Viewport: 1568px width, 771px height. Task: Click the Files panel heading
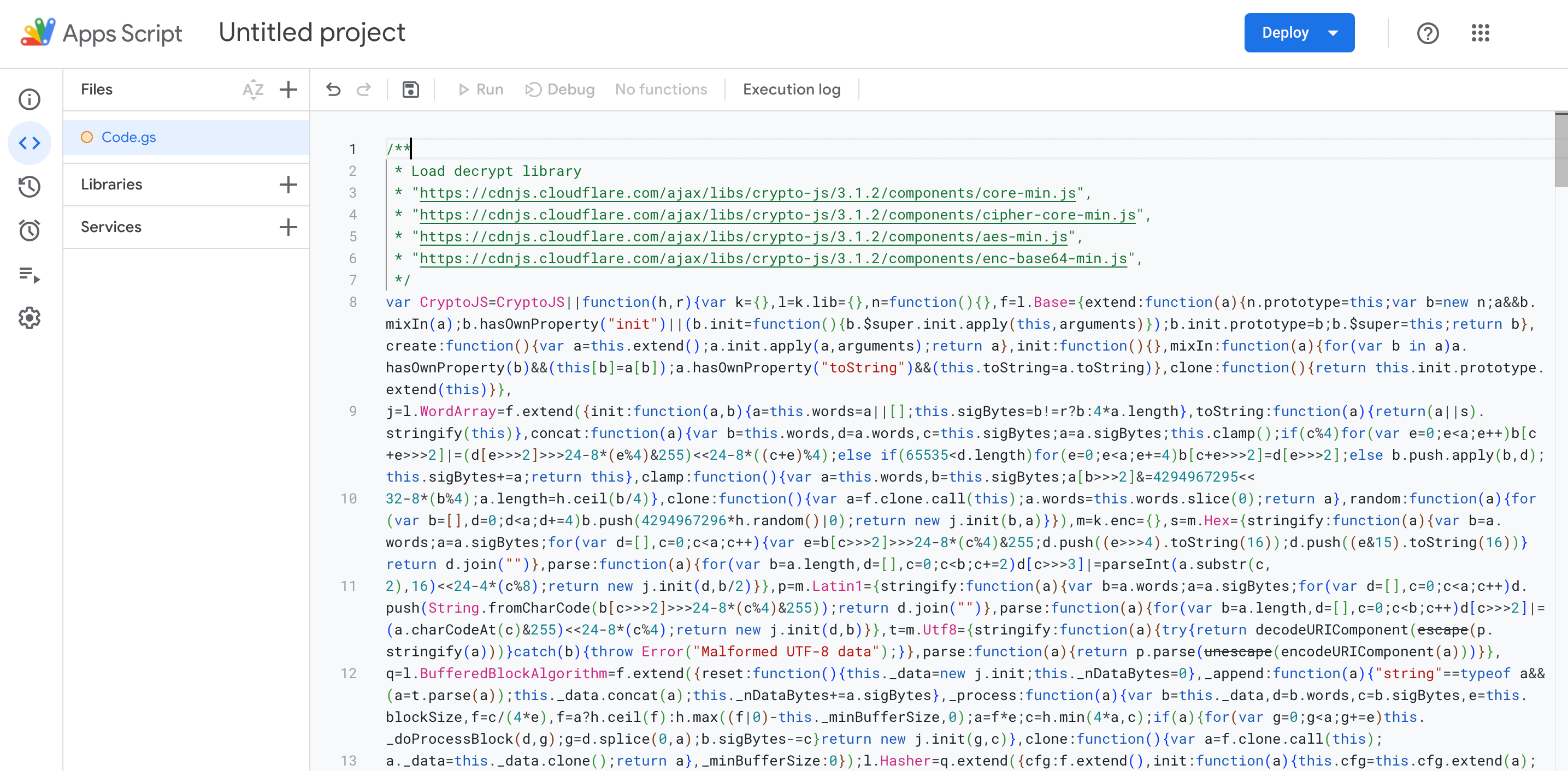tap(96, 90)
